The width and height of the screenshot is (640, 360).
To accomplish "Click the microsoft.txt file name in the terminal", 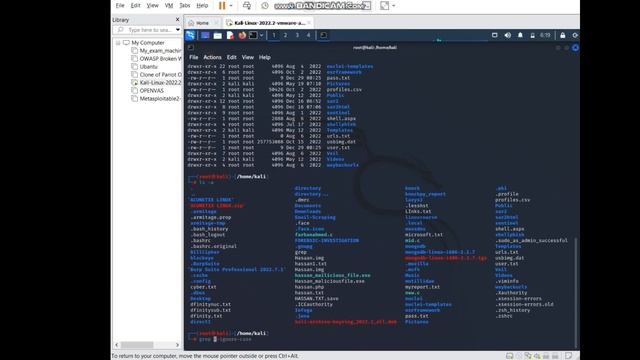I will (424, 235).
